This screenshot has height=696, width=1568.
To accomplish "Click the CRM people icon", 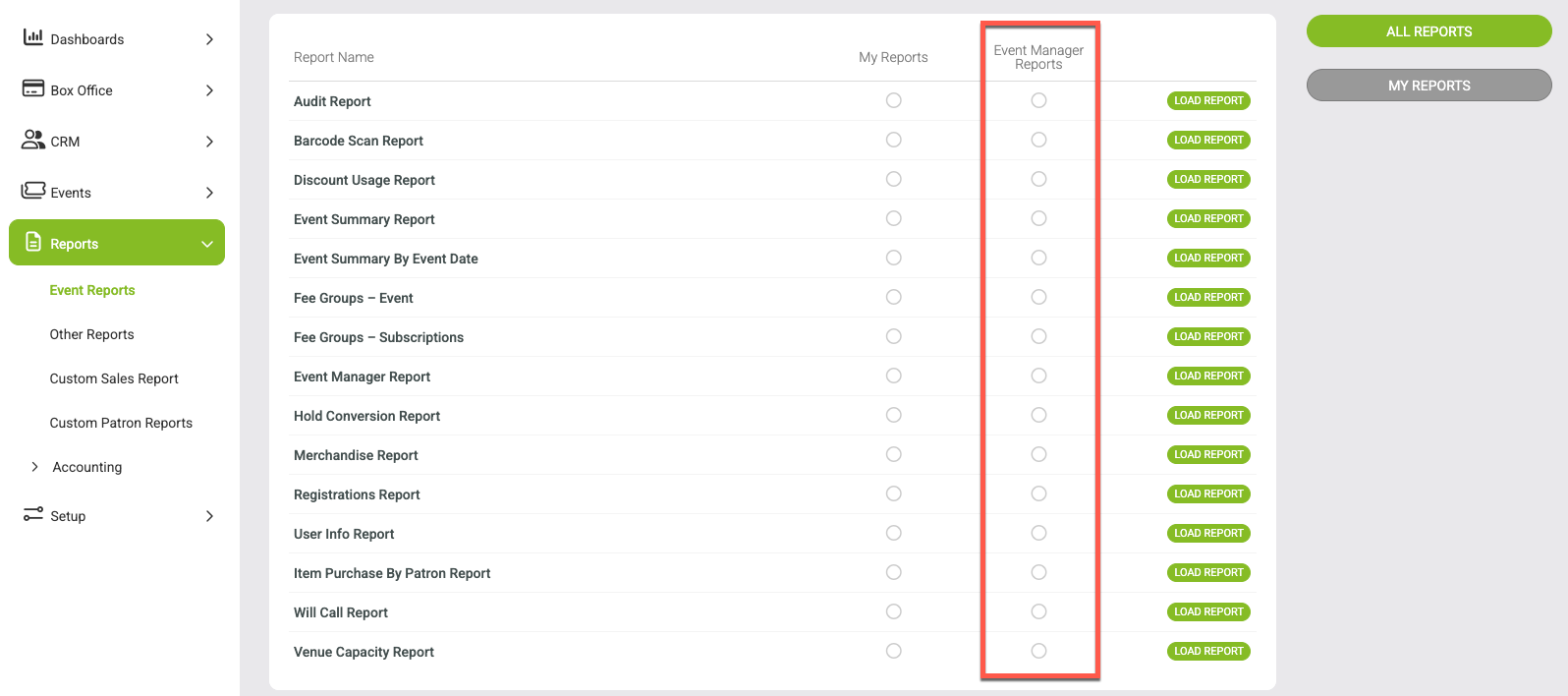I will click(x=33, y=140).
